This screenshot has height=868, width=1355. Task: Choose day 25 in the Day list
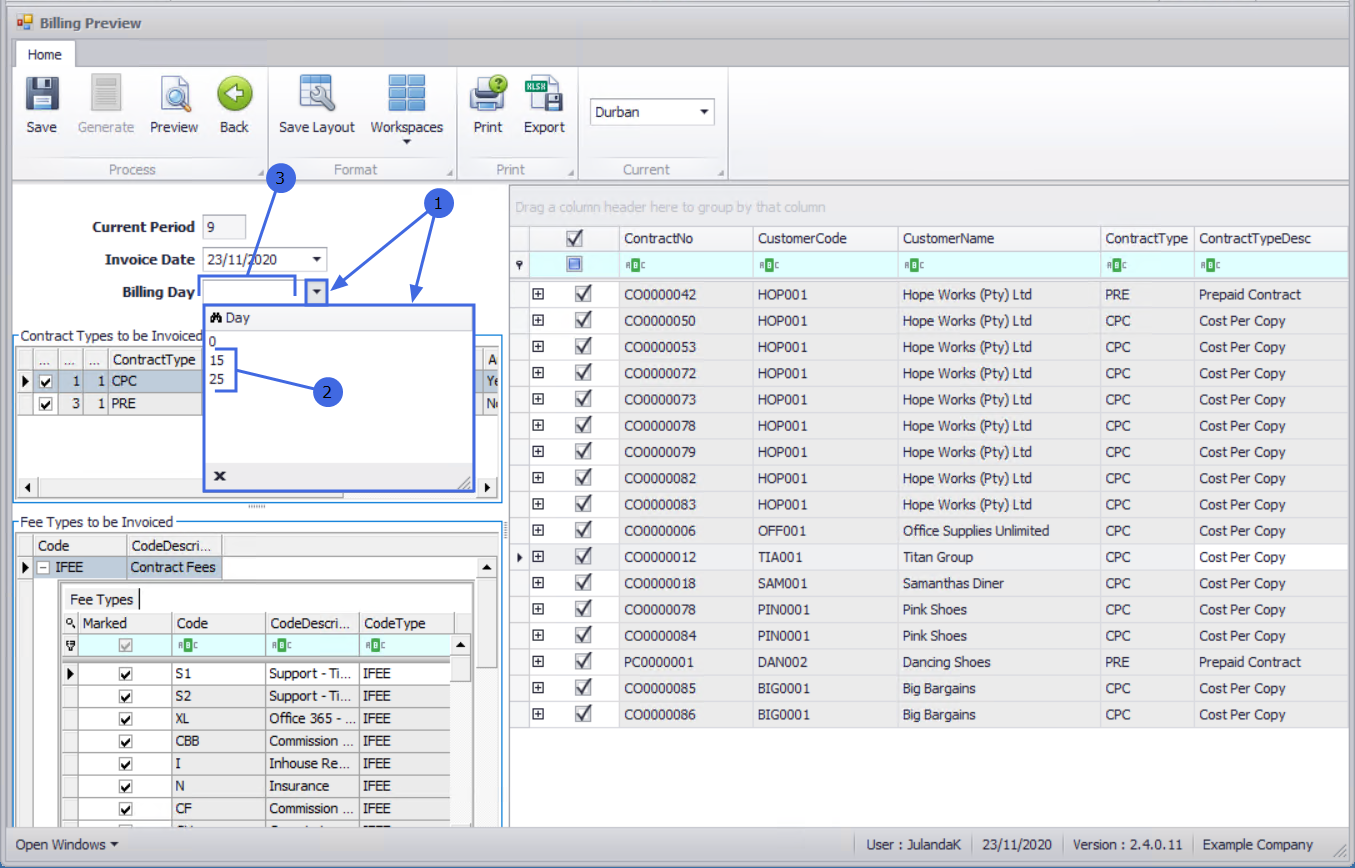coord(217,379)
